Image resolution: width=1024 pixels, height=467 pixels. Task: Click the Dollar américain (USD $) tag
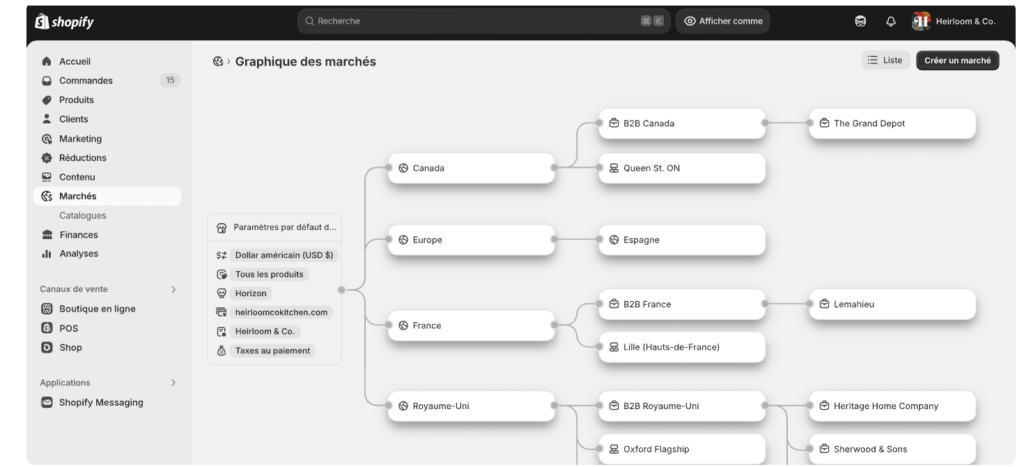(x=284, y=255)
